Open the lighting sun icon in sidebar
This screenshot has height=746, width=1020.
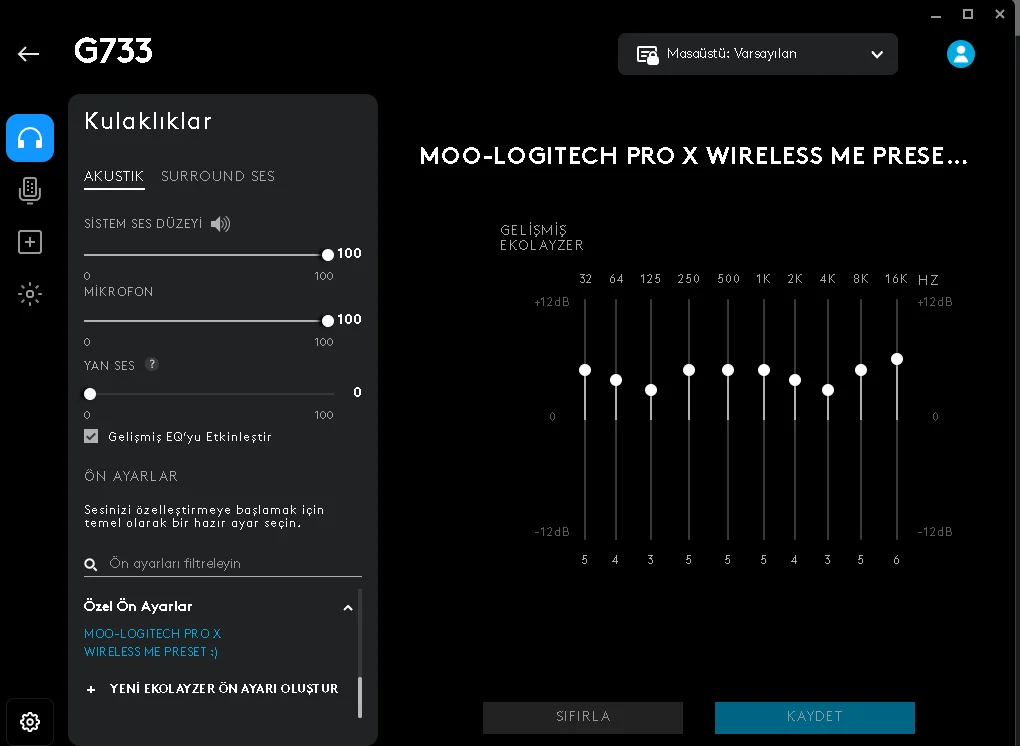point(30,294)
